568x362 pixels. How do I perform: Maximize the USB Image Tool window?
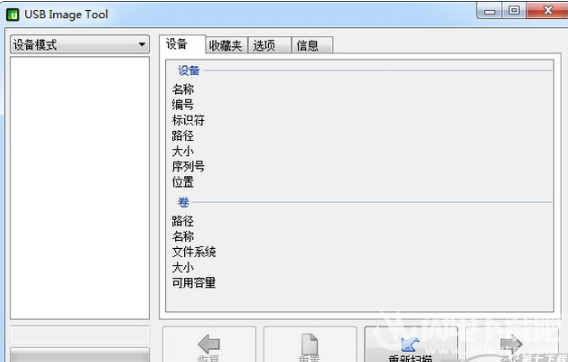point(514,11)
